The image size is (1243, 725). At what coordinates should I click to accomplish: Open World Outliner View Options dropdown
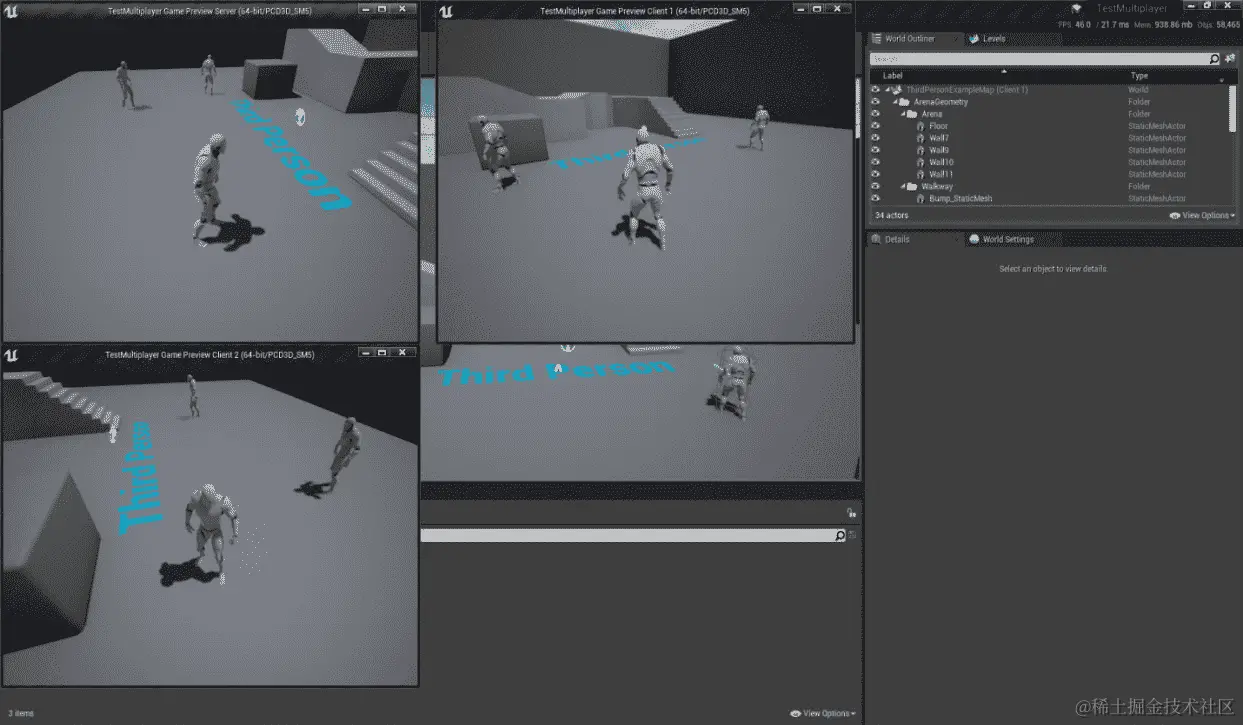(1203, 215)
